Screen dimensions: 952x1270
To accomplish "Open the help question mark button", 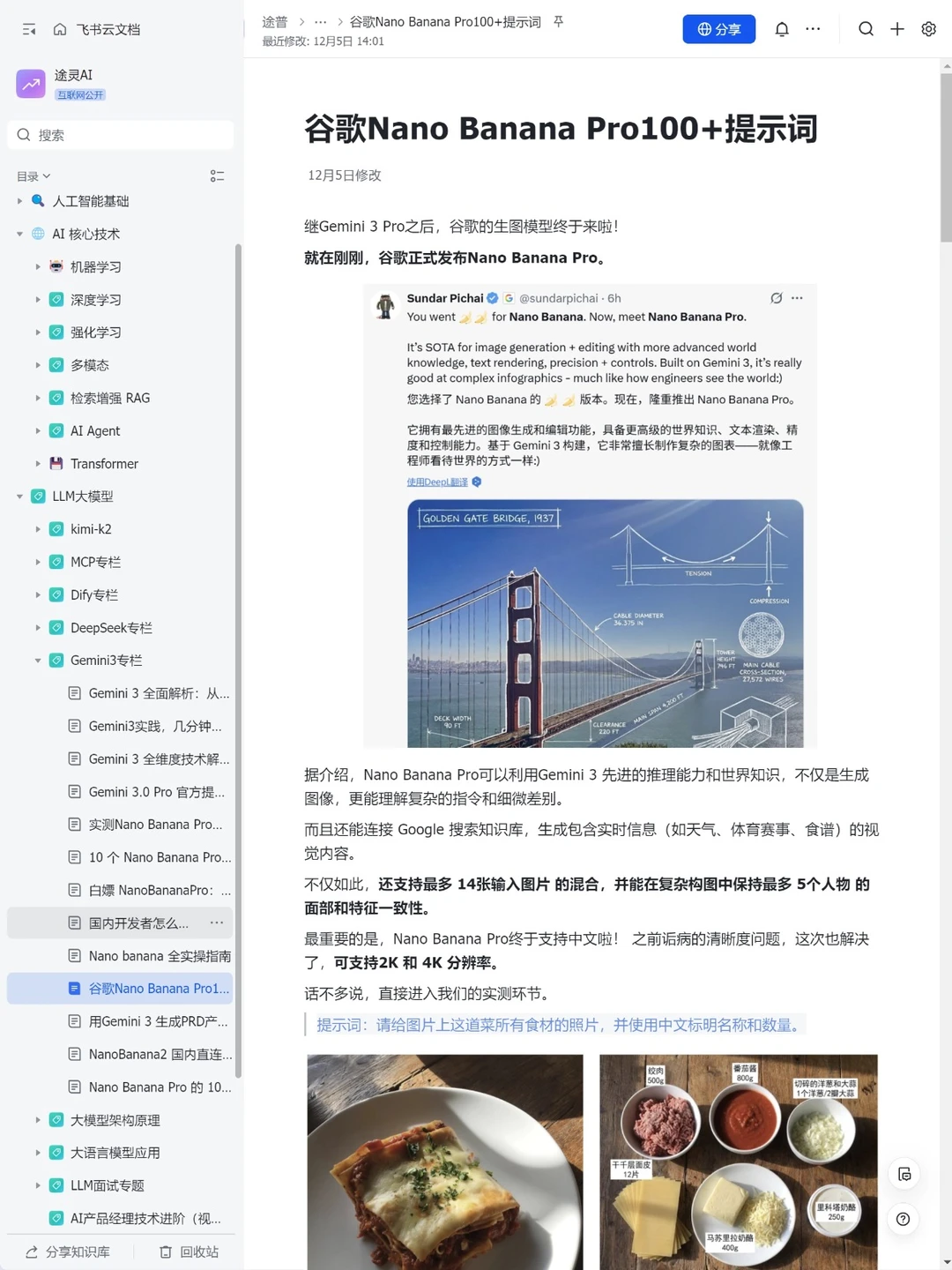I will click(904, 1219).
